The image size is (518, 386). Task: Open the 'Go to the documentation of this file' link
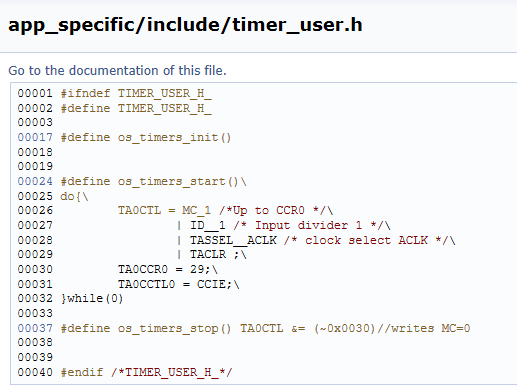click(117, 71)
